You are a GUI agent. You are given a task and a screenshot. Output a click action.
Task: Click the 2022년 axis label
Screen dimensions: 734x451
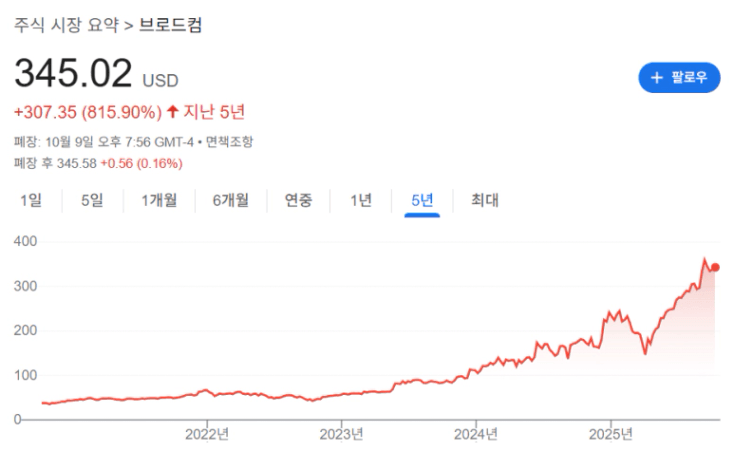pyautogui.click(x=207, y=434)
